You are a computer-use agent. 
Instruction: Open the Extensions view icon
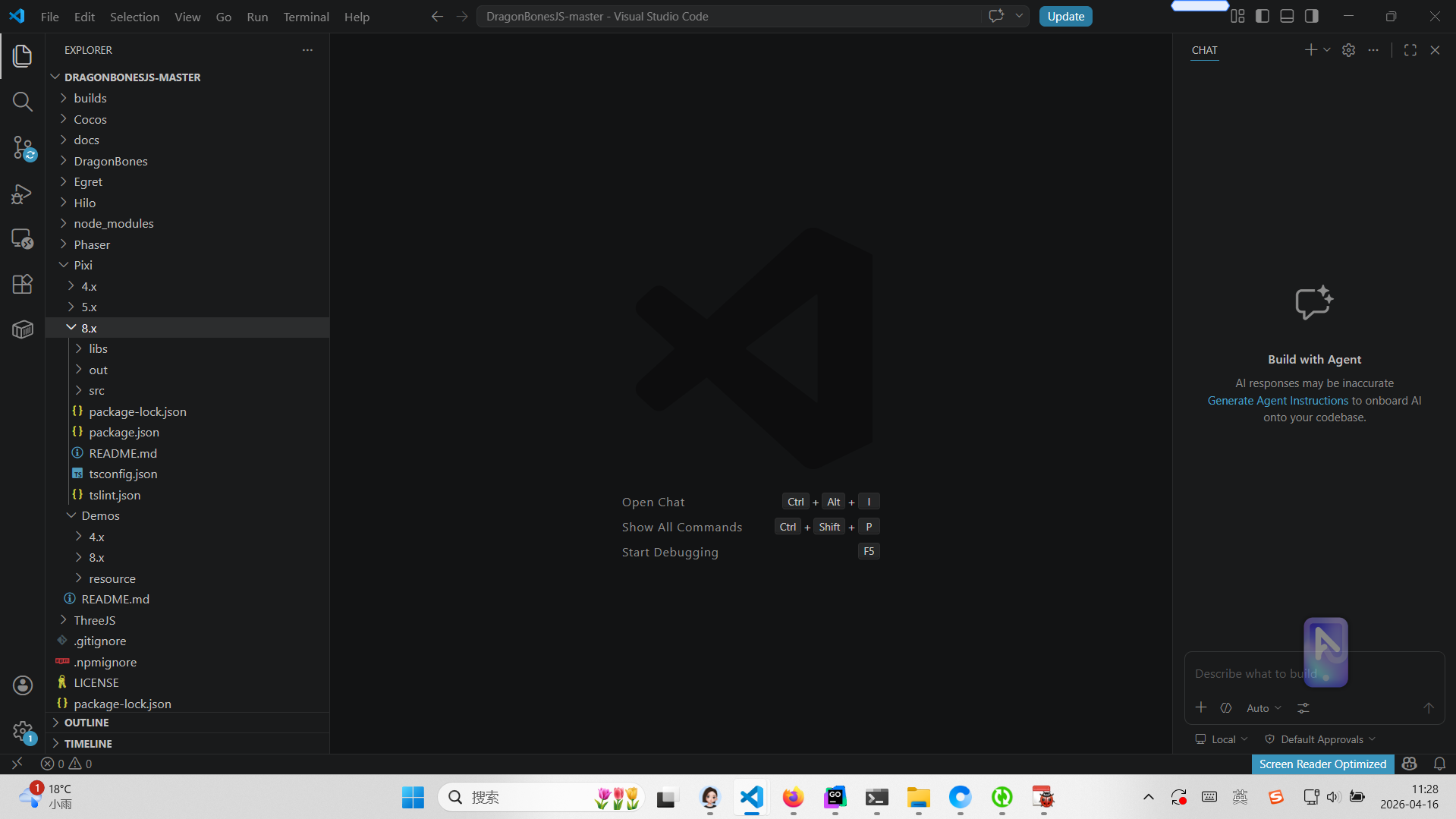click(23, 284)
